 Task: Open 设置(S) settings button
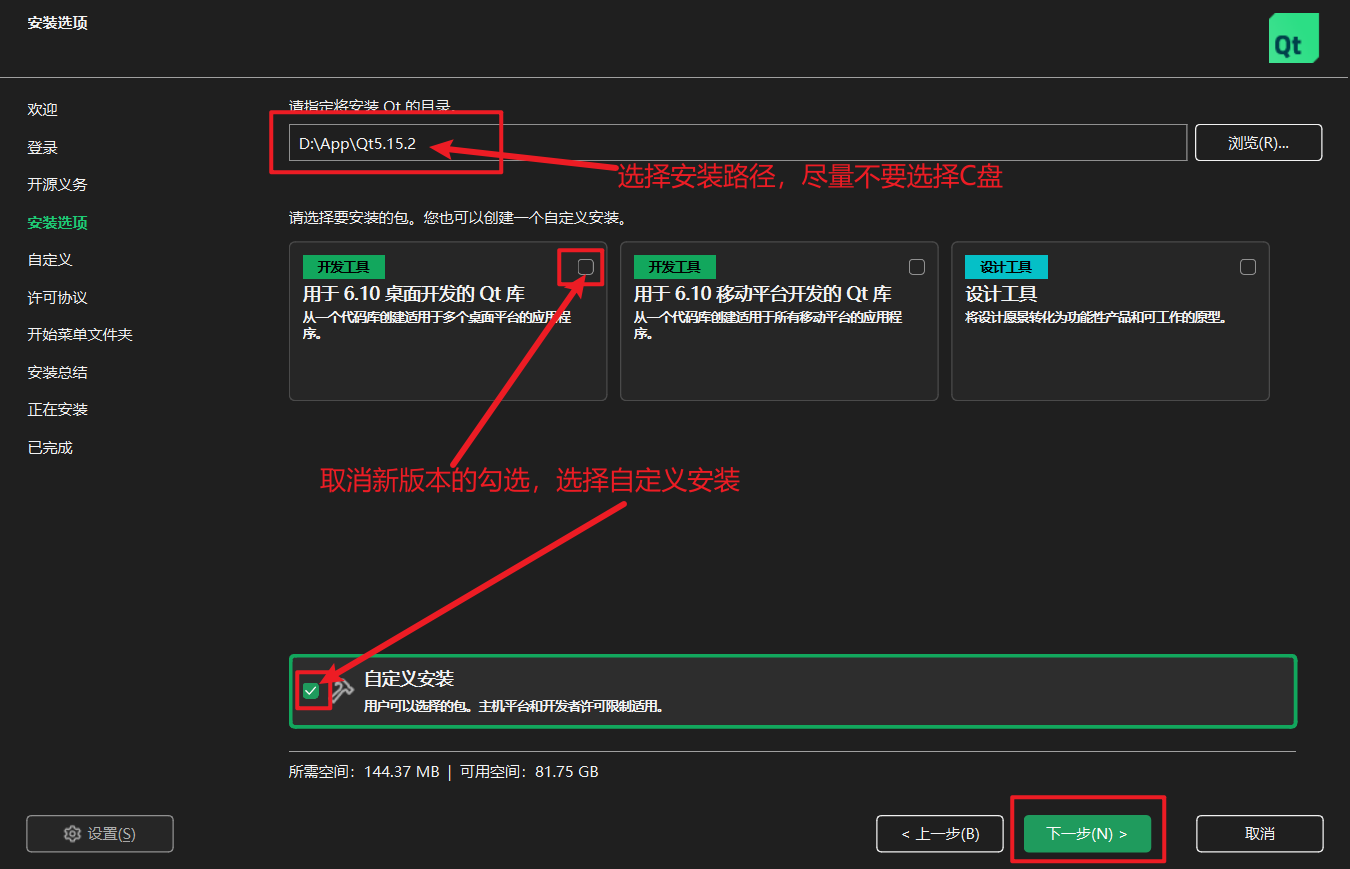click(100, 834)
